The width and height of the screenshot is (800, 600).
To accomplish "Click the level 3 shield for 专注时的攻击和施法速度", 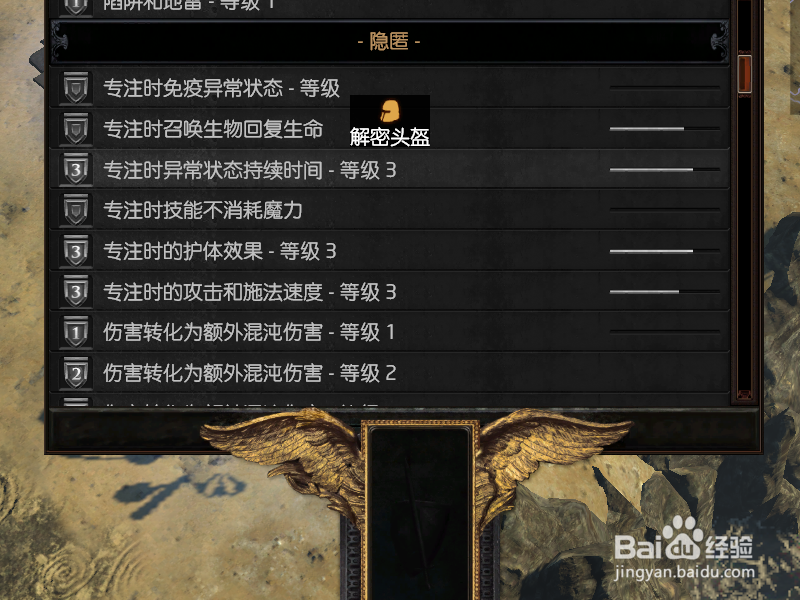I will click(x=76, y=291).
